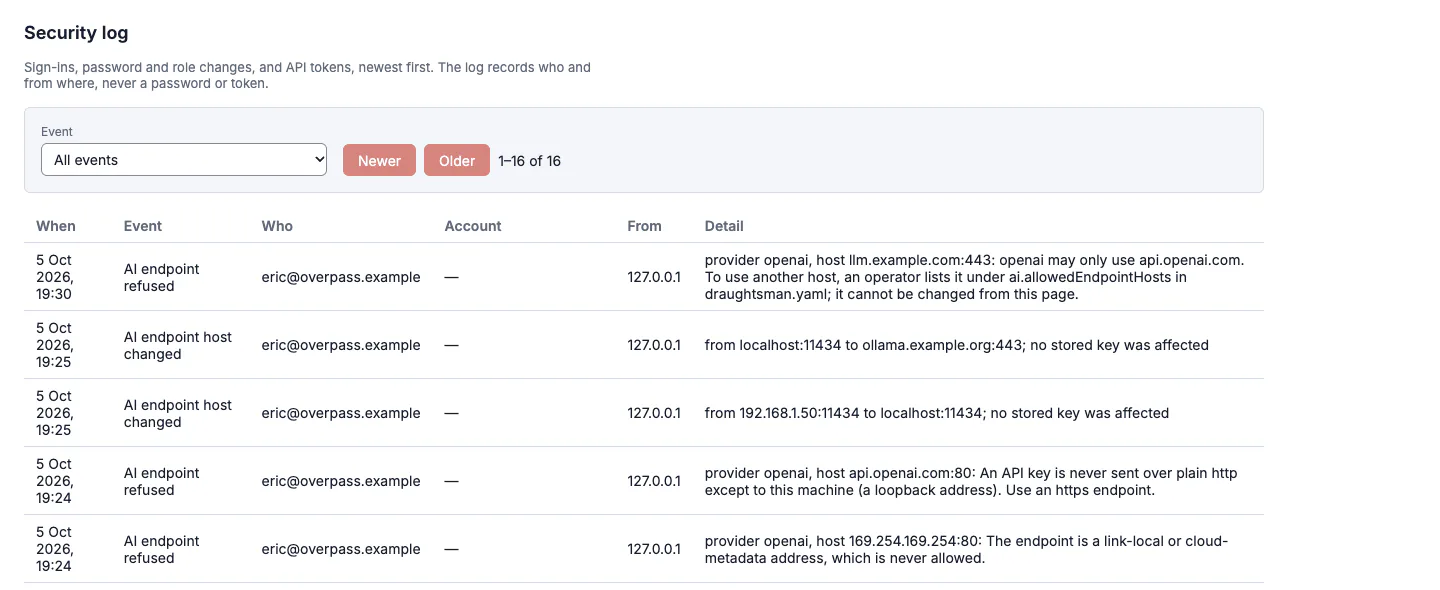Click the detail about link-local or cloud-metadata address

click(x=966, y=549)
